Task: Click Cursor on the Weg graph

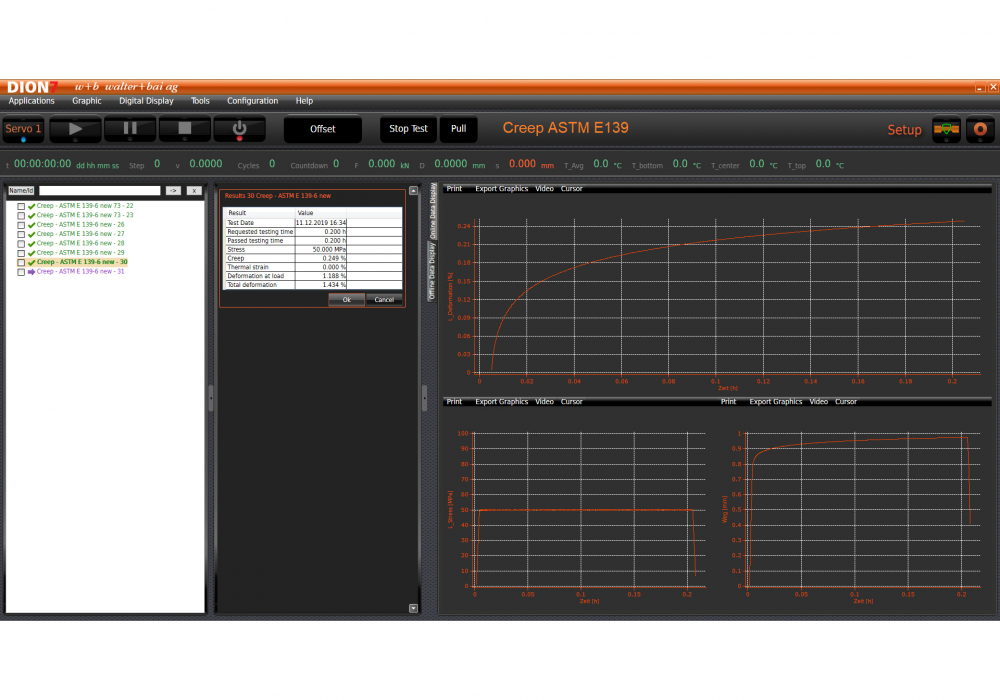Action: [846, 402]
